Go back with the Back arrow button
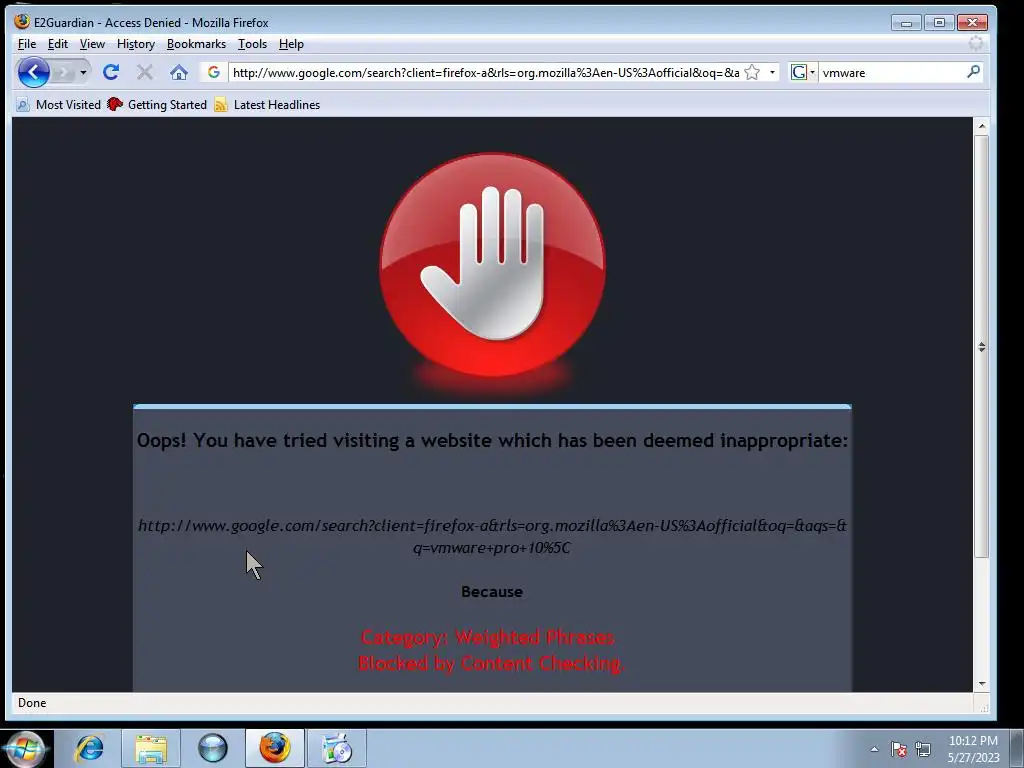1024x768 pixels. pyautogui.click(x=33, y=72)
